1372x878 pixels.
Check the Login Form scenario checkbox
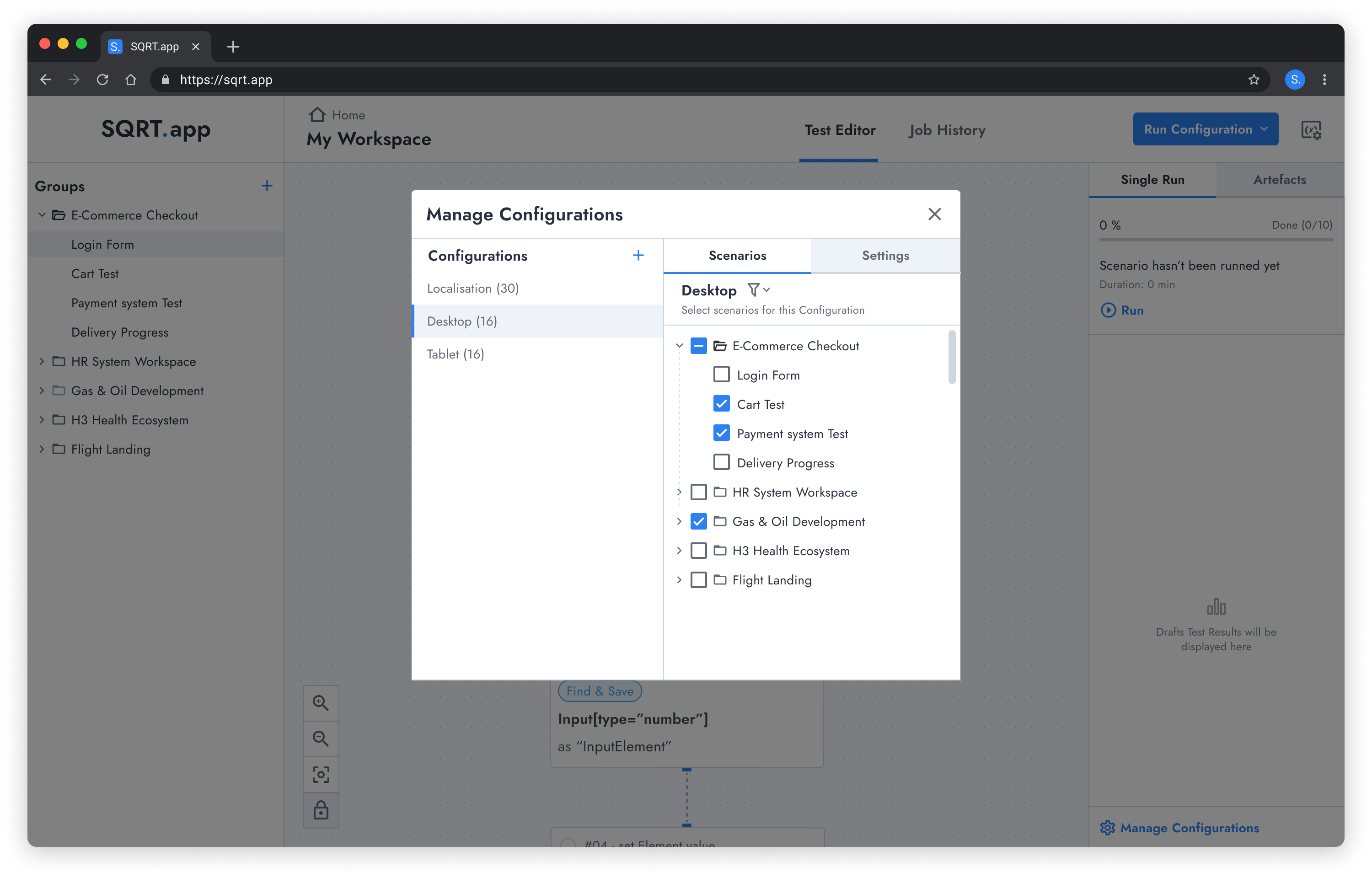click(x=722, y=375)
